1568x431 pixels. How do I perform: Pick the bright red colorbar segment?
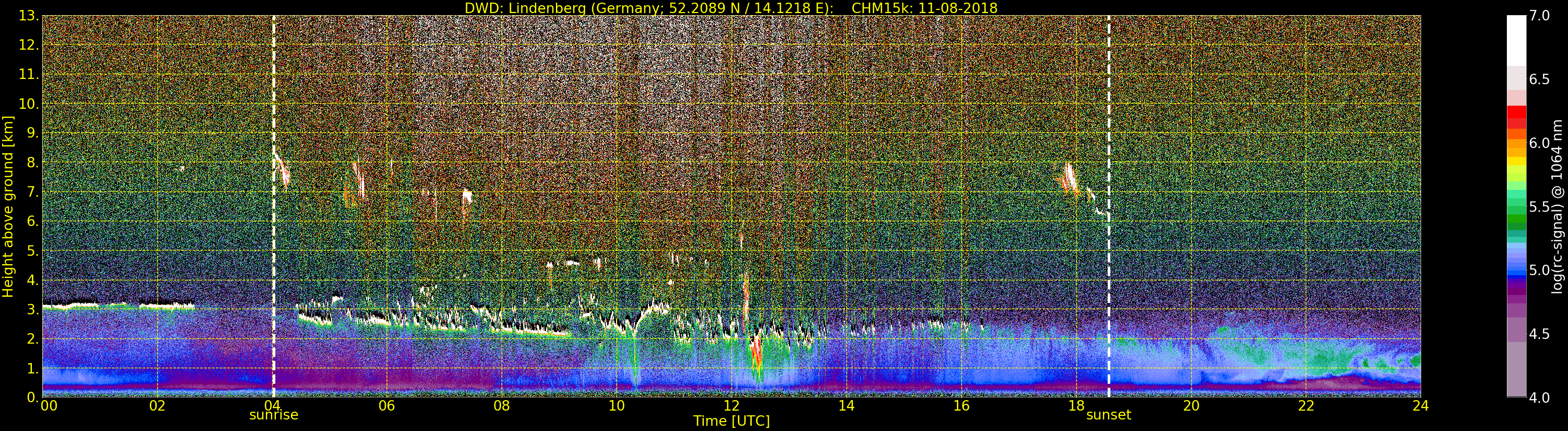[1516, 112]
